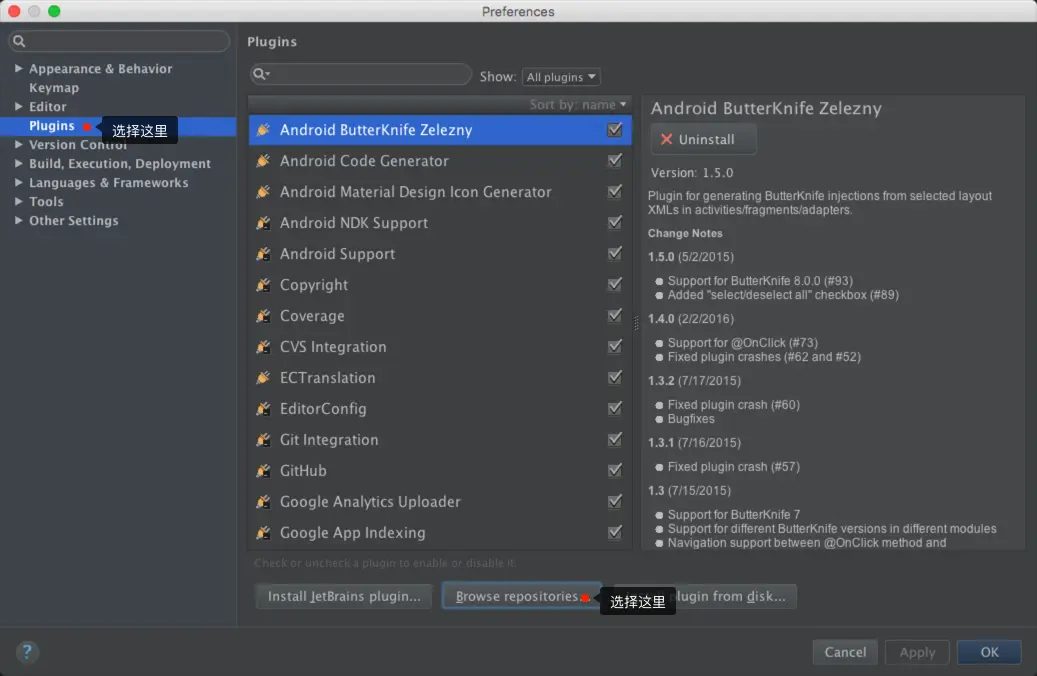Open Languages & Frameworks settings page
The width and height of the screenshot is (1037, 676).
coord(108,183)
